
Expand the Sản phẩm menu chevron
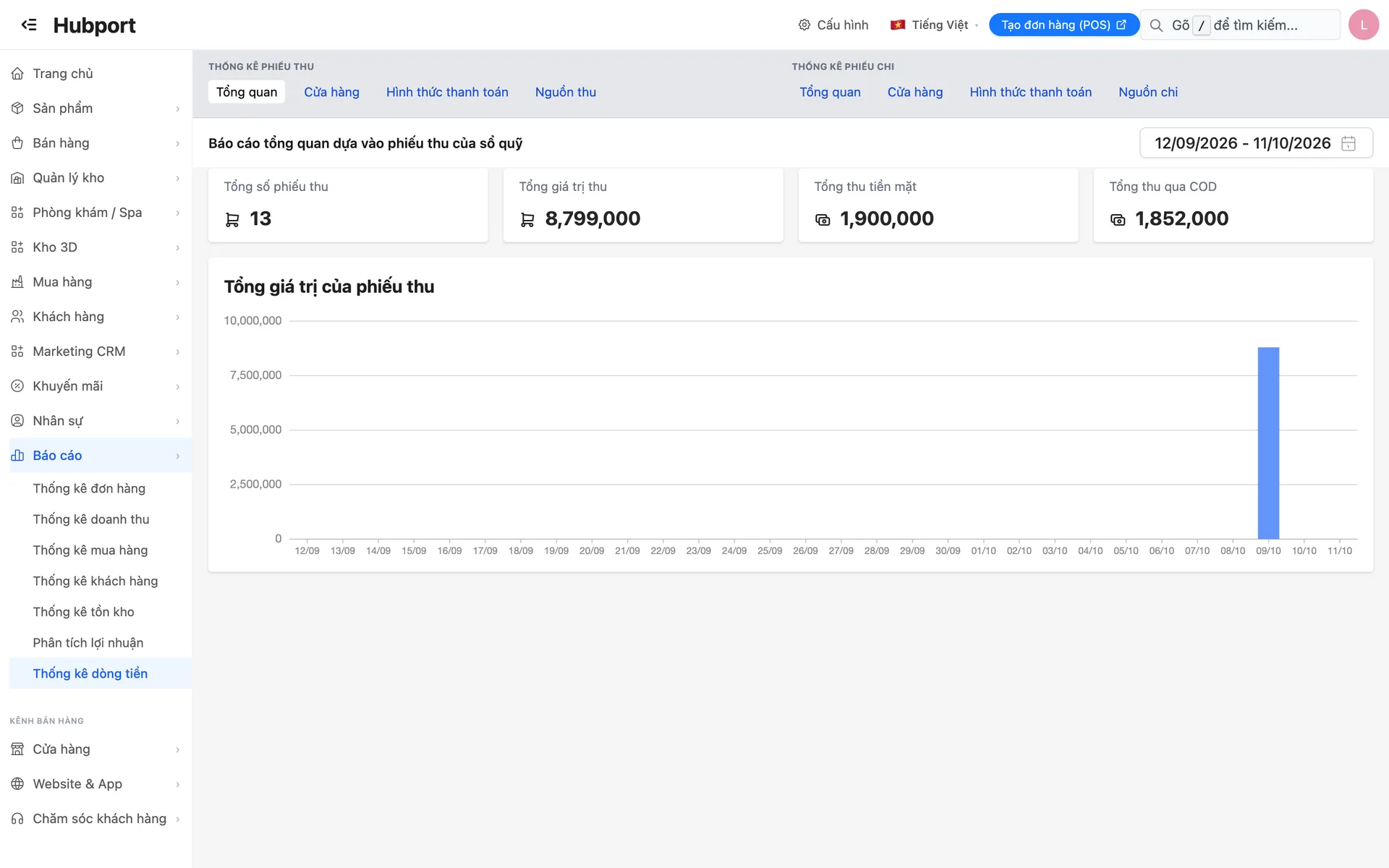point(177,109)
